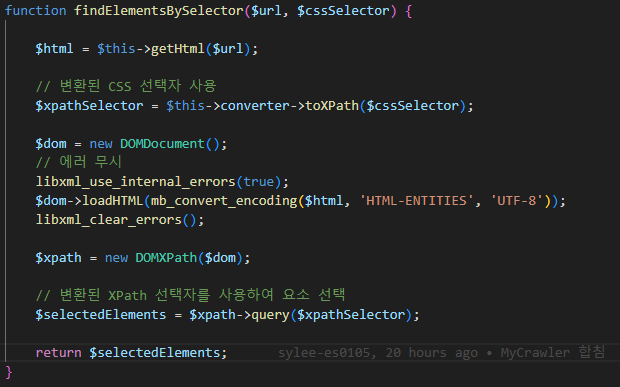Click the comment '변환된 CSS 선택자 사용'

[x=126, y=86]
